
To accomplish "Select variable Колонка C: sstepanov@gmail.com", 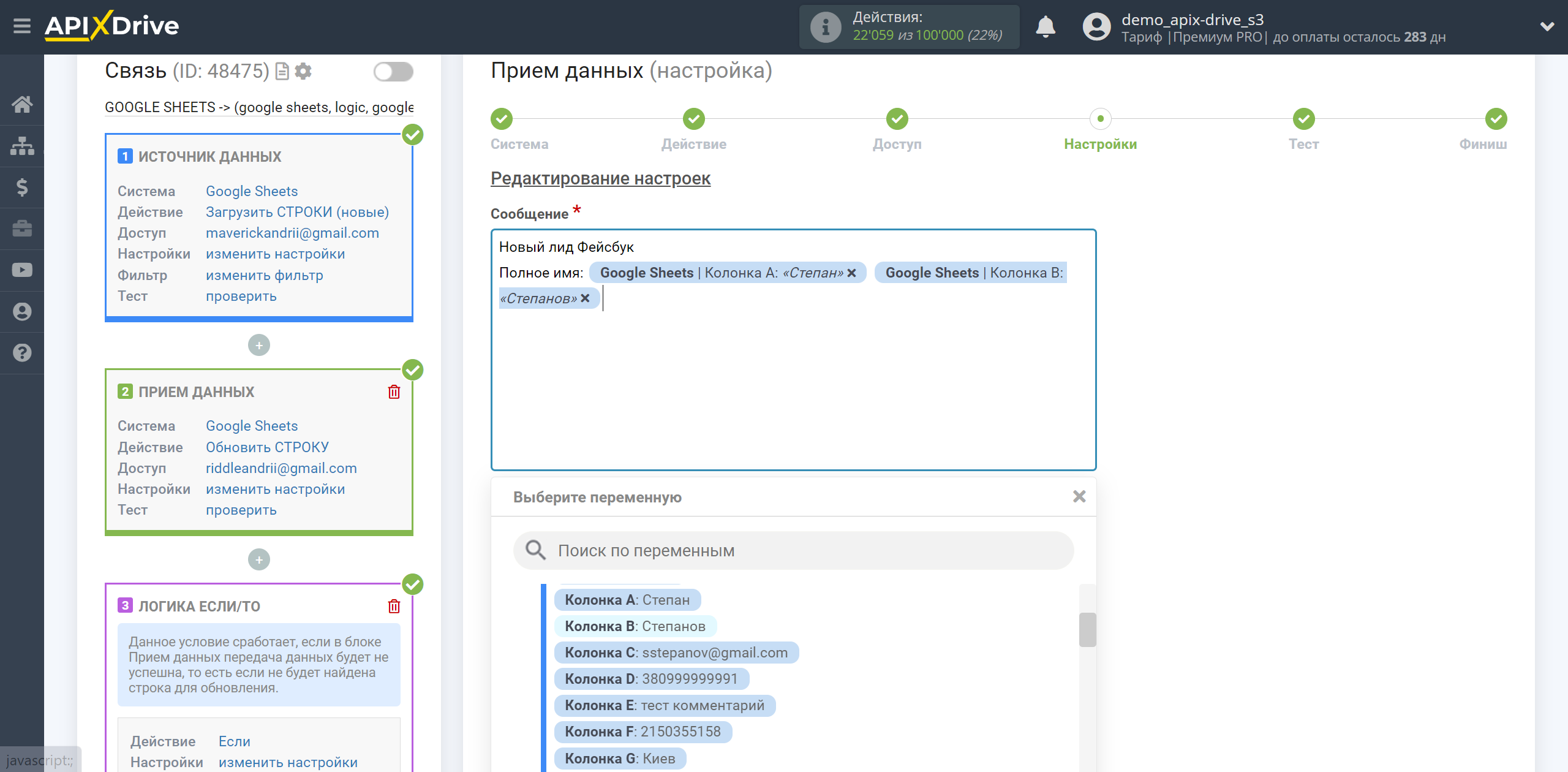I will (x=676, y=653).
